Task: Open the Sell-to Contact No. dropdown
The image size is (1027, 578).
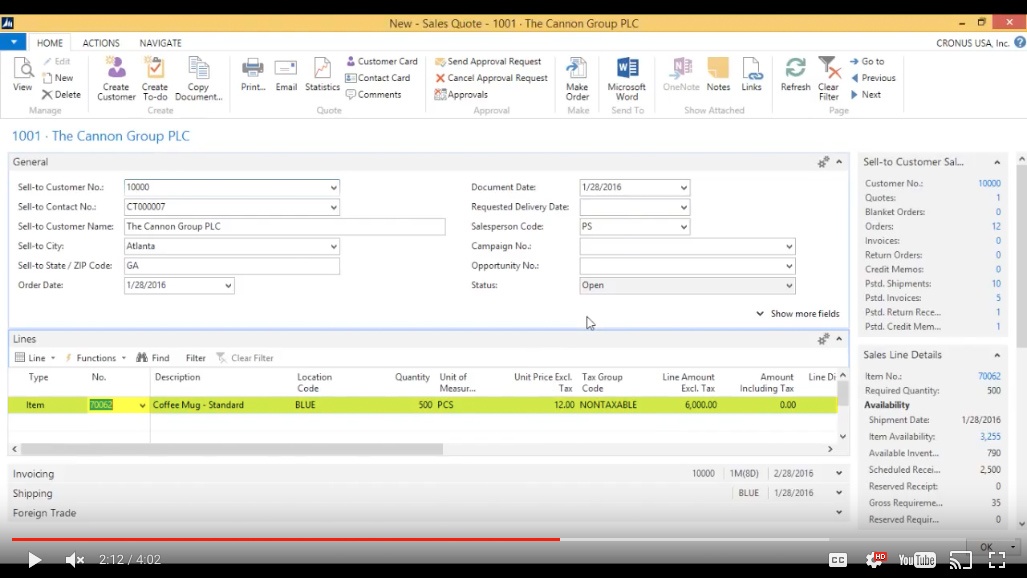Action: (333, 207)
